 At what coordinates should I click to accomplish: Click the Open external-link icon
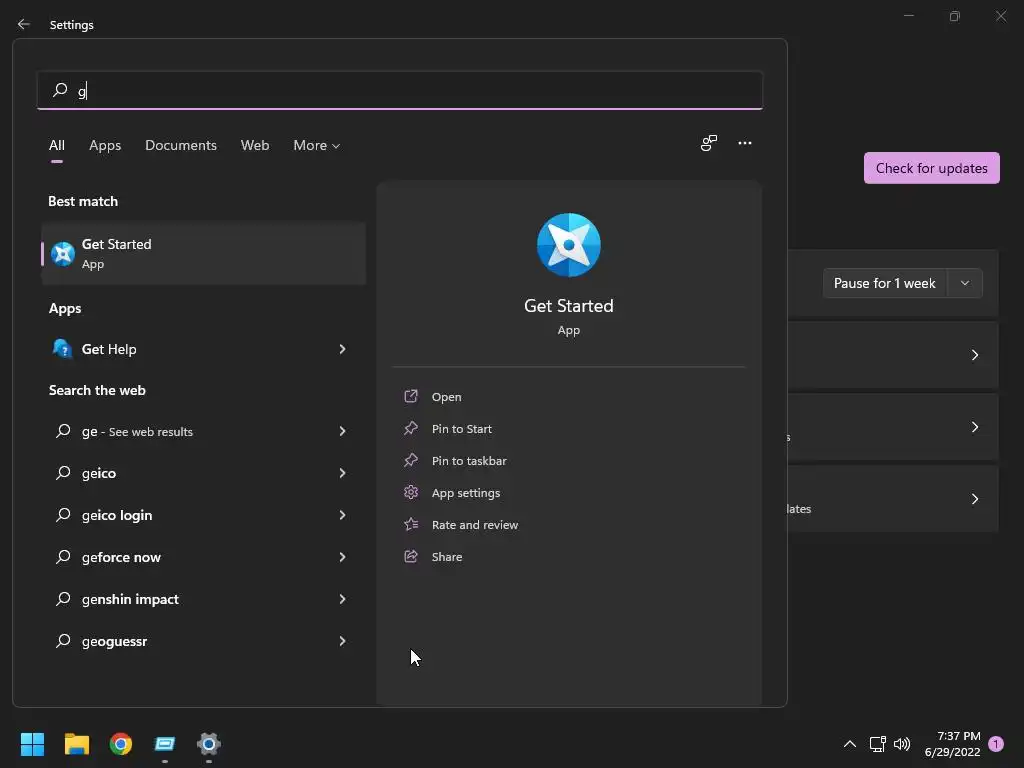pyautogui.click(x=411, y=396)
